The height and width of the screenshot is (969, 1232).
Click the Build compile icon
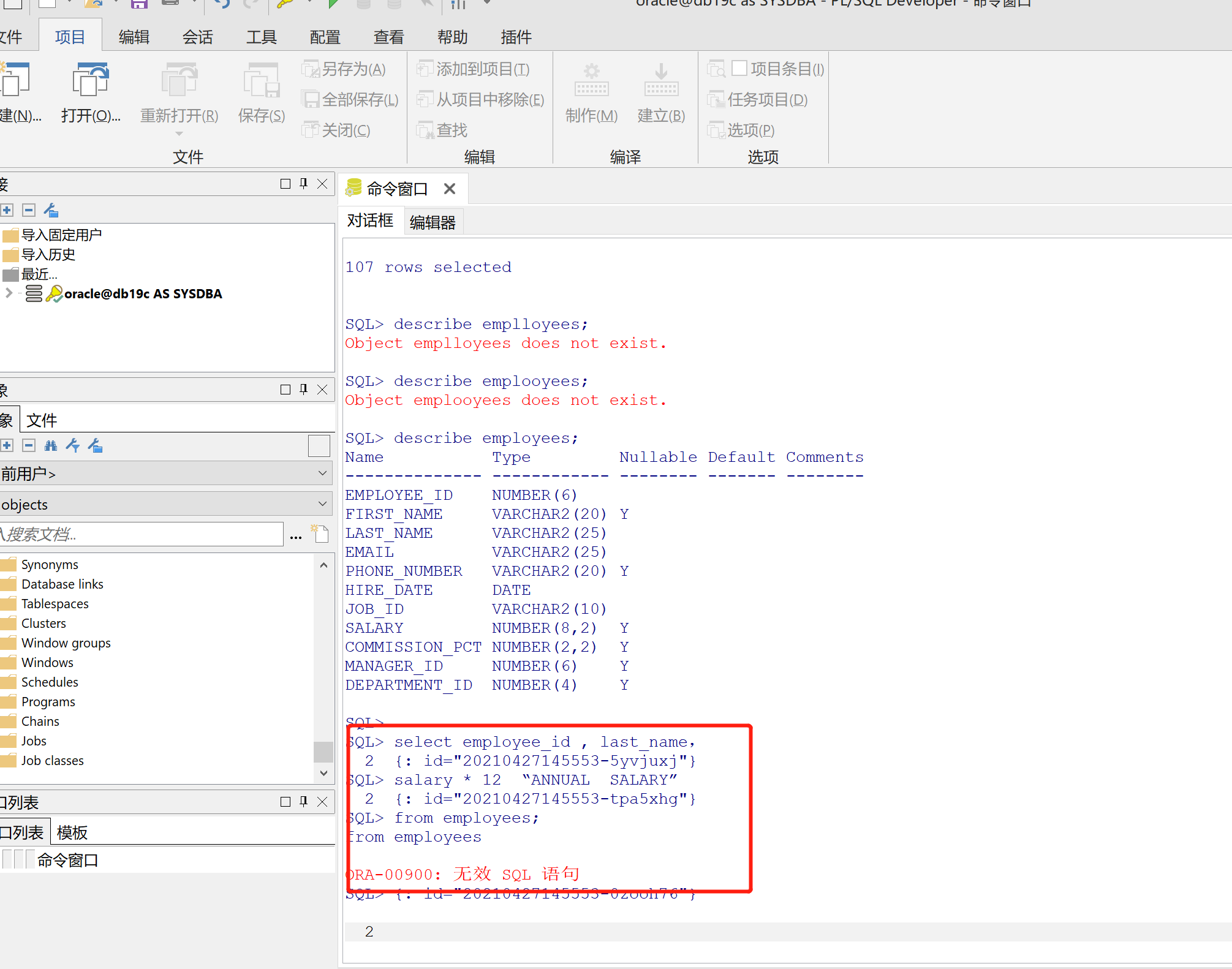point(661,81)
